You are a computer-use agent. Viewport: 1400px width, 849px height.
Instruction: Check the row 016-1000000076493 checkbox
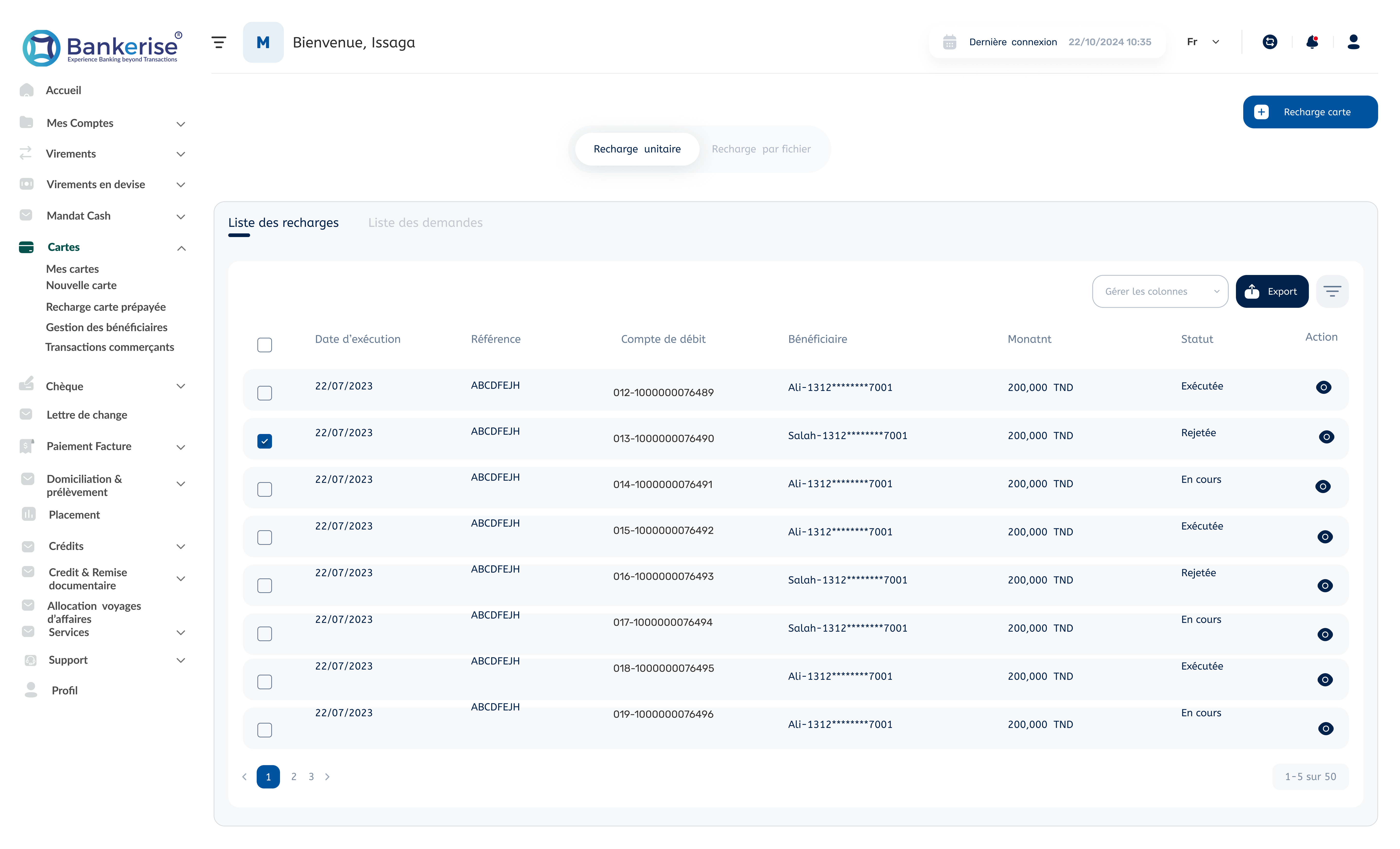tap(265, 586)
